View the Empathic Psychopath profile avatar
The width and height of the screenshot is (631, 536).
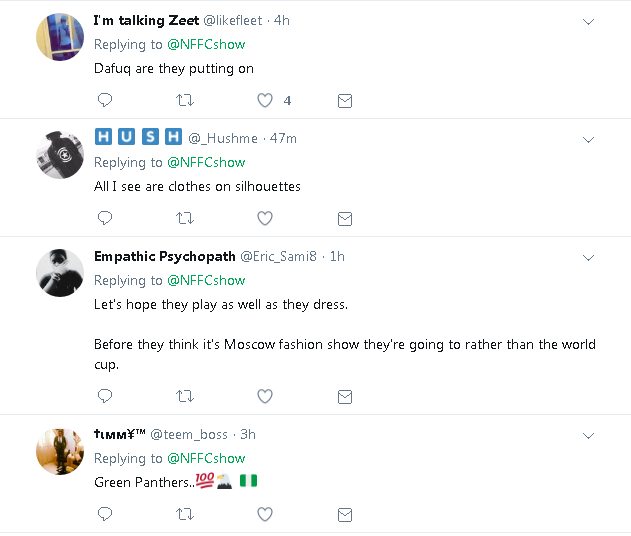pyautogui.click(x=59, y=272)
